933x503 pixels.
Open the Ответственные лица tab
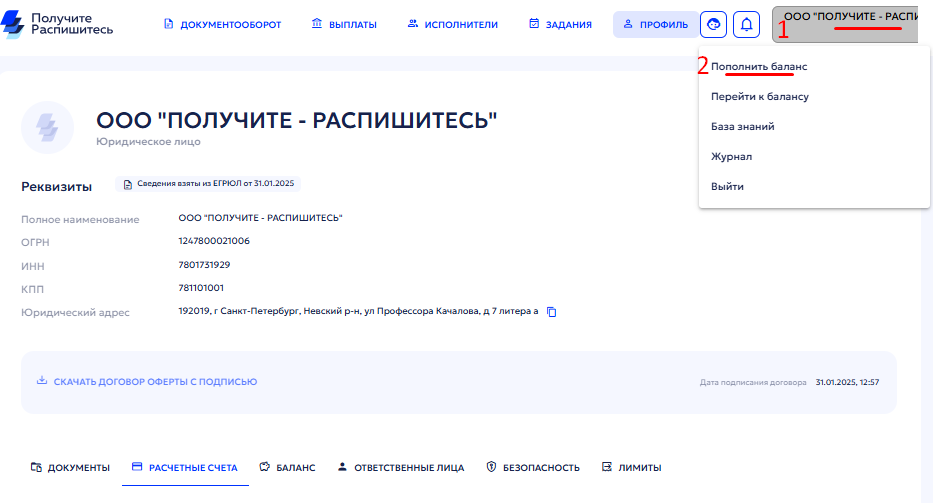400,467
